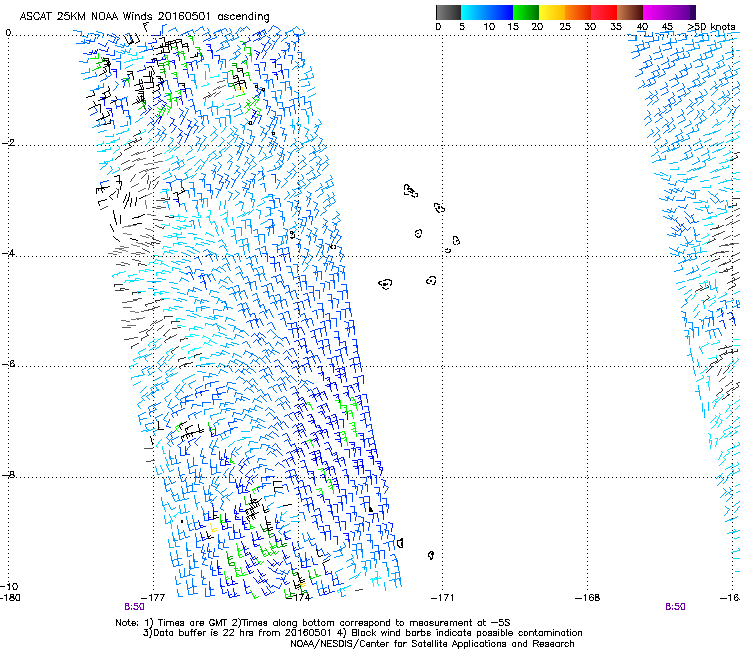The image size is (740, 650).
Task: Click the yellow 20-25 knots color swatch
Action: click(552, 12)
